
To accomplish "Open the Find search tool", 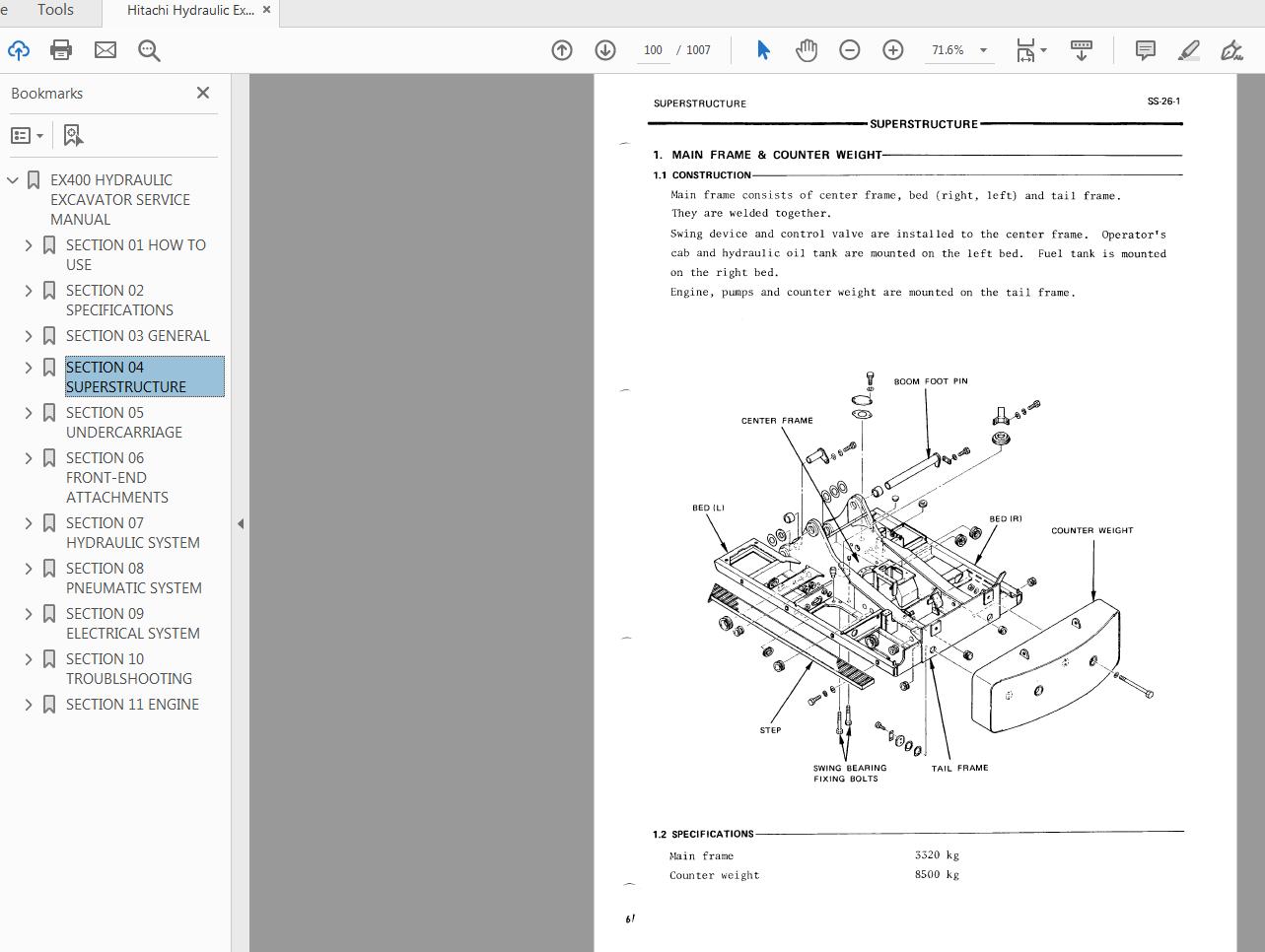I will (x=149, y=49).
